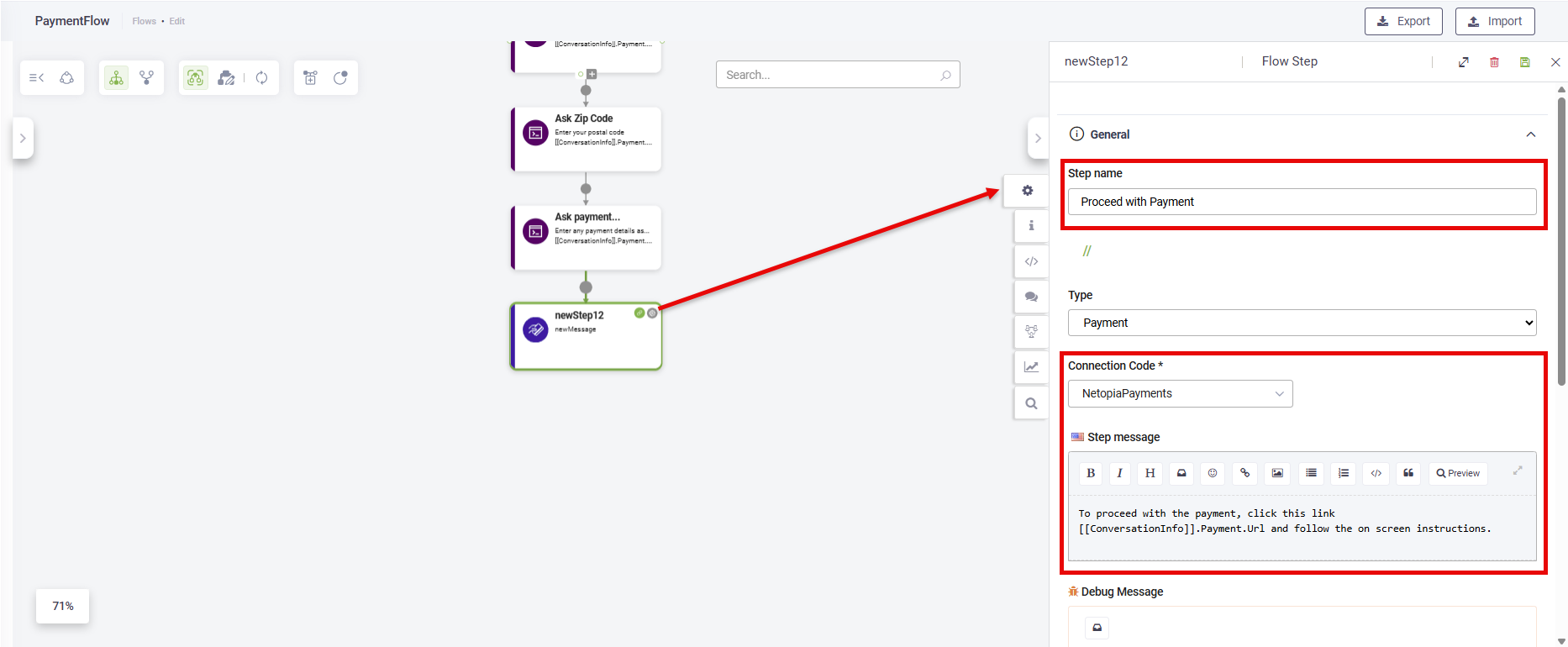This screenshot has height=647, width=1568.
Task: Open the Type dropdown showing Payment
Action: (1302, 323)
